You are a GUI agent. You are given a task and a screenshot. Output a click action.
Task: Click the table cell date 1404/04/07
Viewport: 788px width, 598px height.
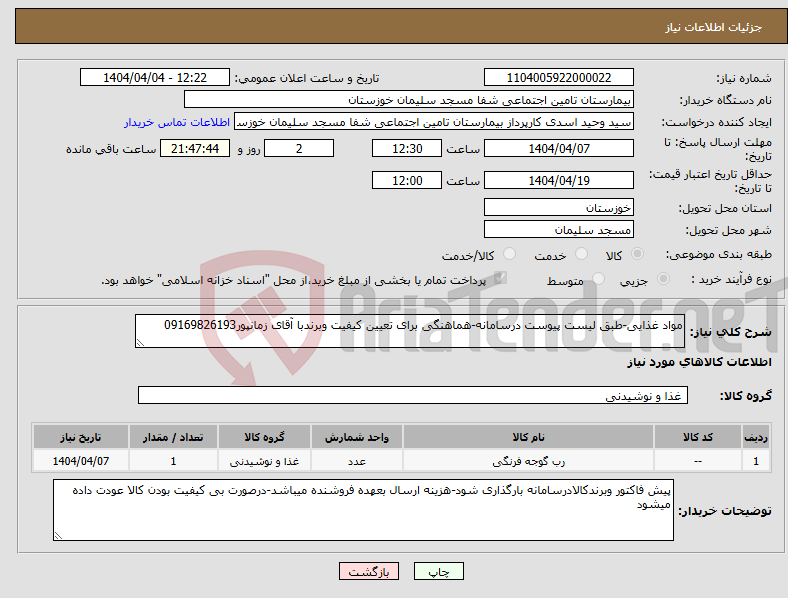click(x=81, y=461)
